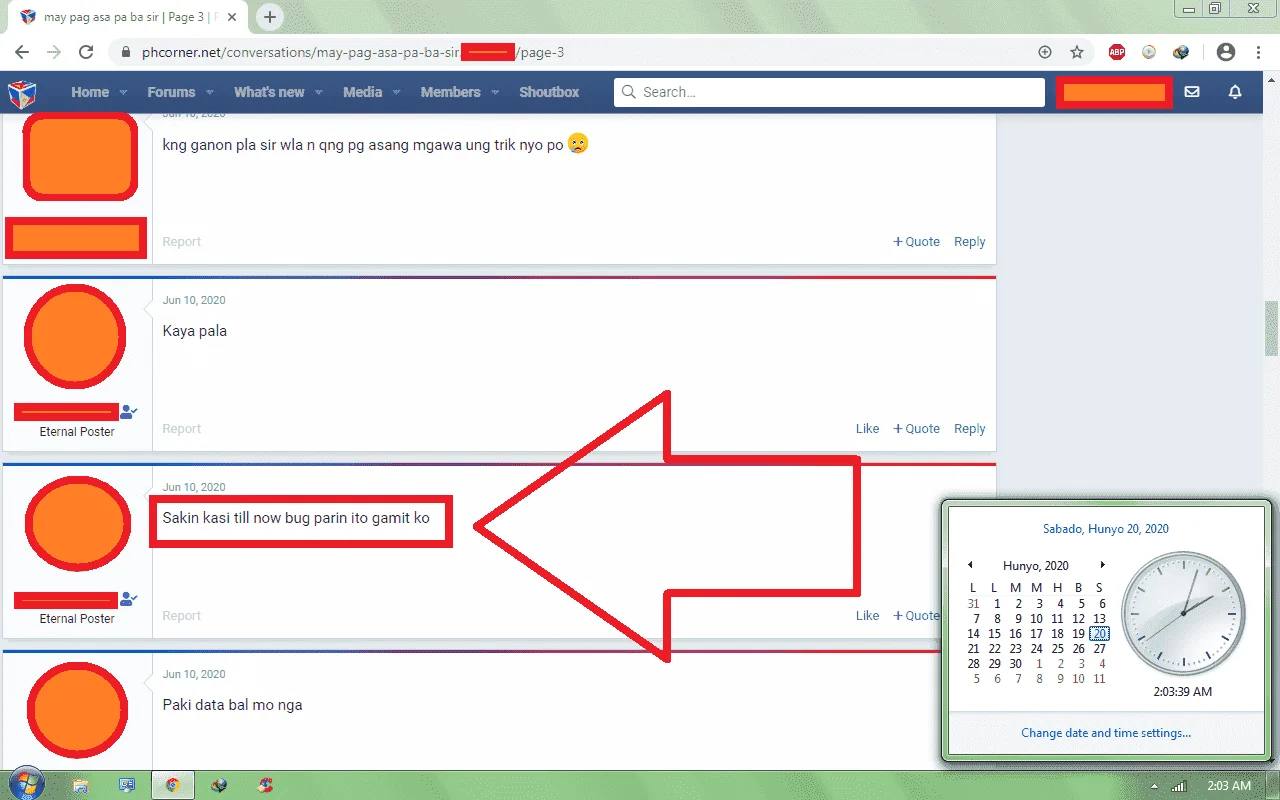Click the install plus icon in address bar
The image size is (1280, 800).
click(x=1045, y=52)
